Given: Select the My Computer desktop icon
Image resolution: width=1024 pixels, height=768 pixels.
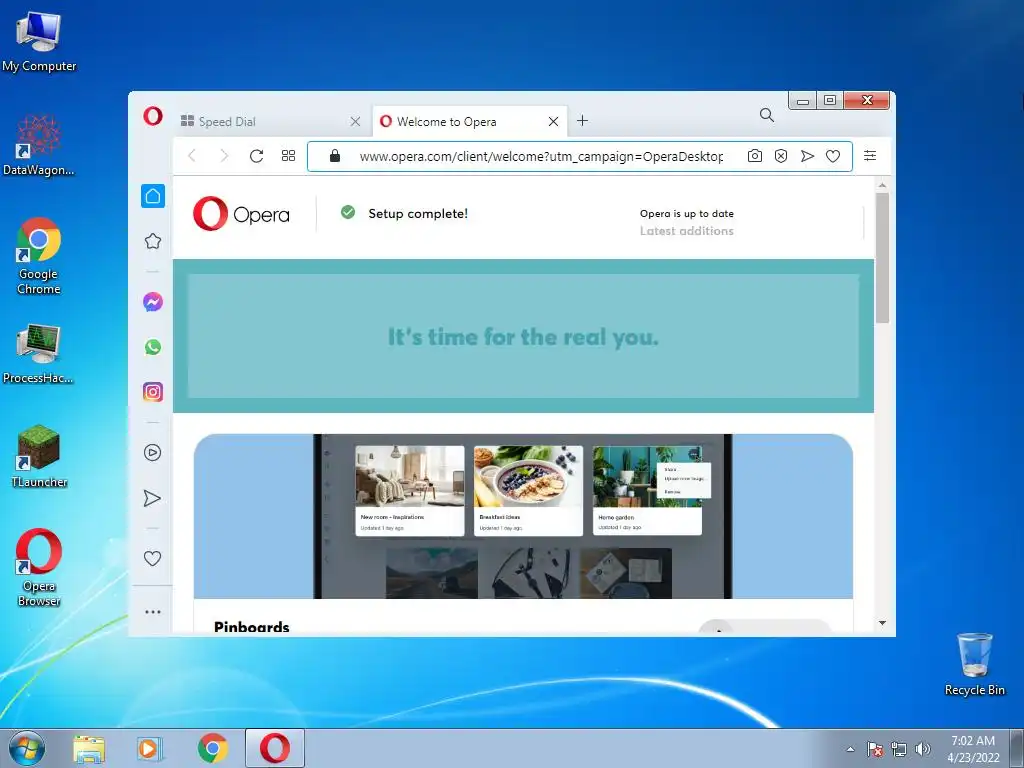Looking at the screenshot, I should point(39,42).
